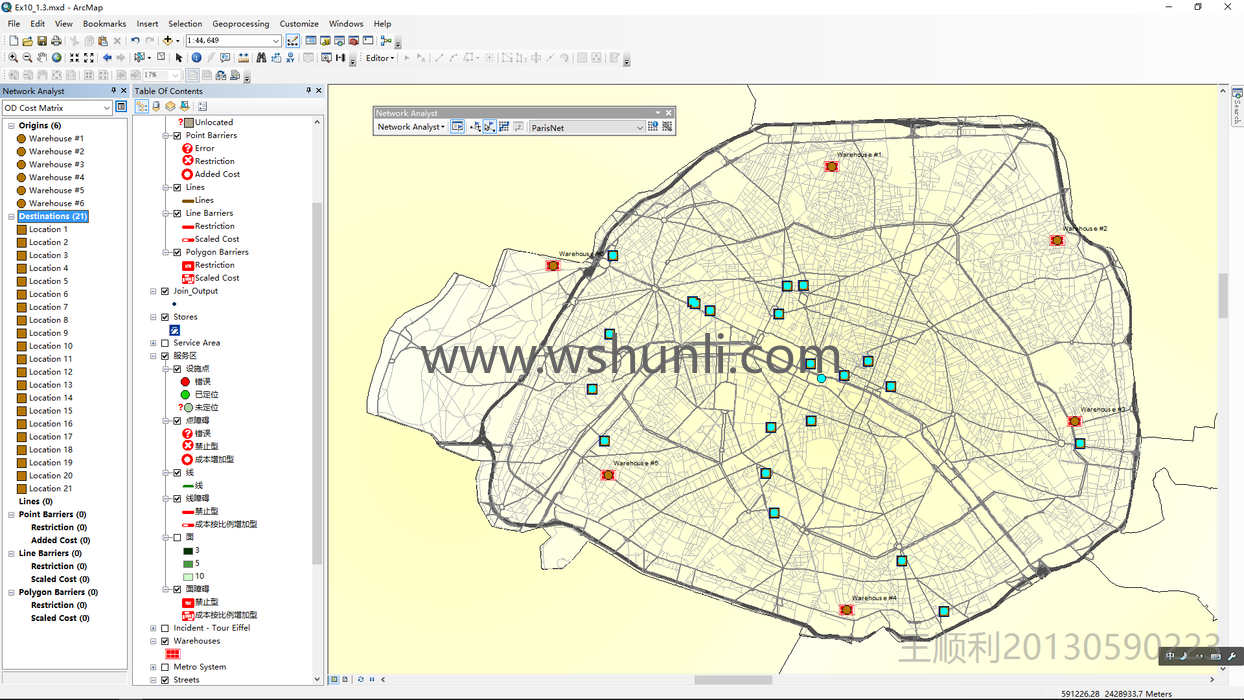Enable the Incident - Tour Eiffel layer
Viewport: 1244px width, 700px height.
[165, 629]
